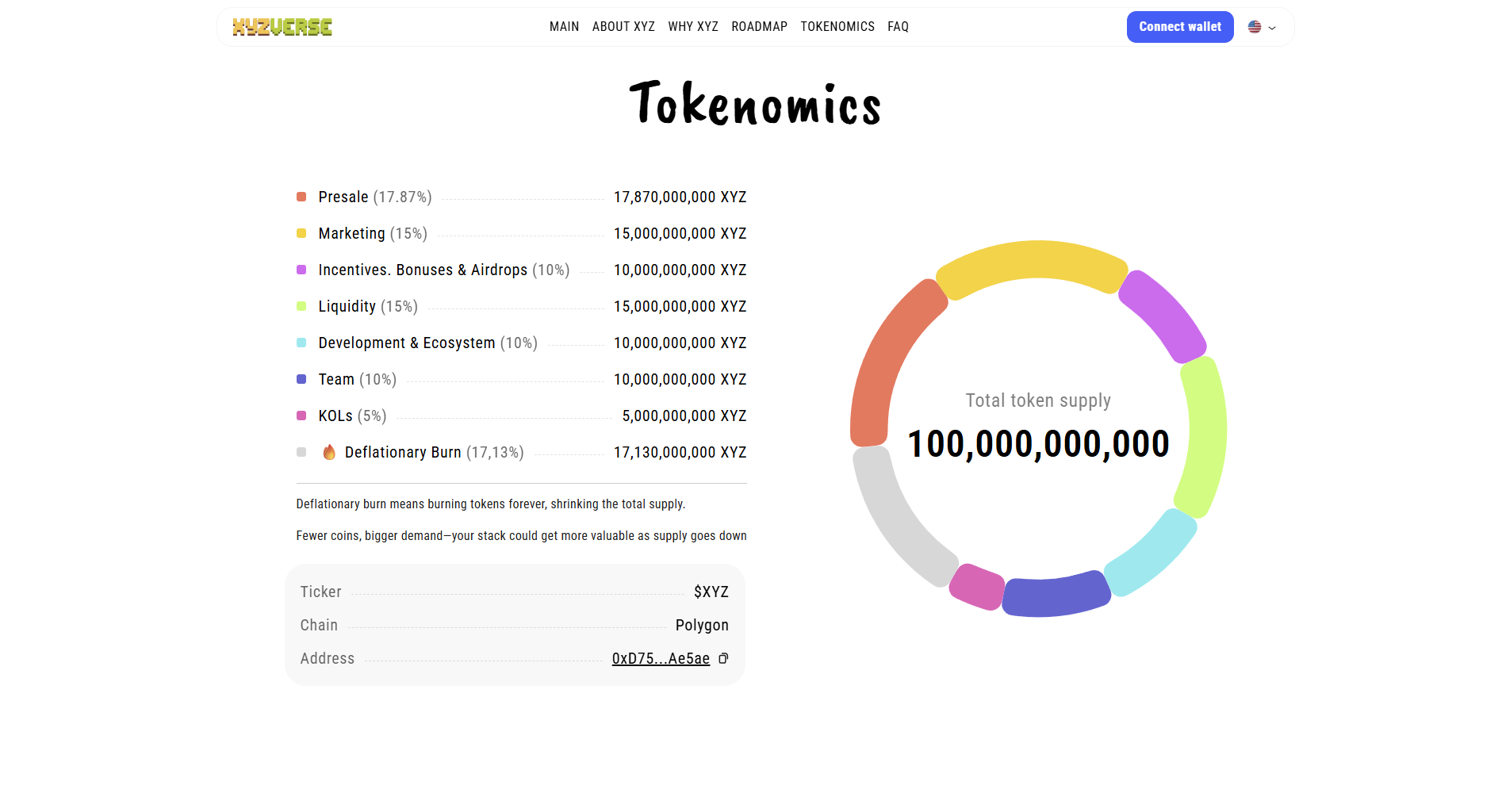Copy the contract address using the copy icon
This screenshot has width=1506, height=812.
722,658
